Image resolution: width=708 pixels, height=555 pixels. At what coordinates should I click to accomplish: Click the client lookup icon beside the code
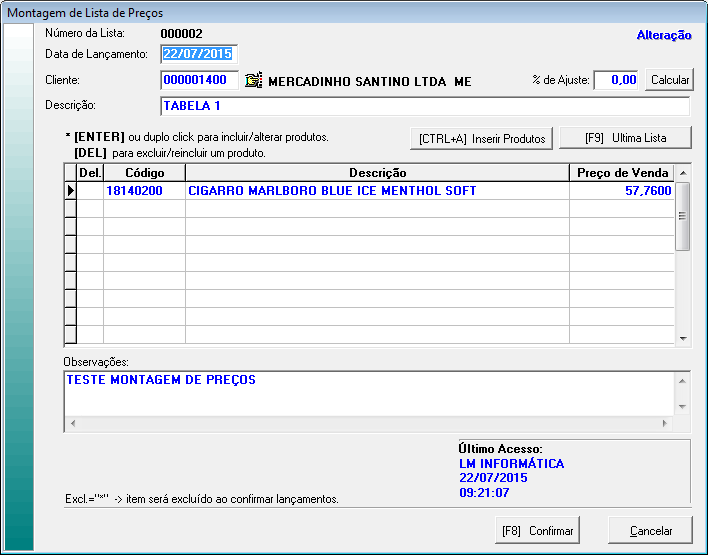253,81
